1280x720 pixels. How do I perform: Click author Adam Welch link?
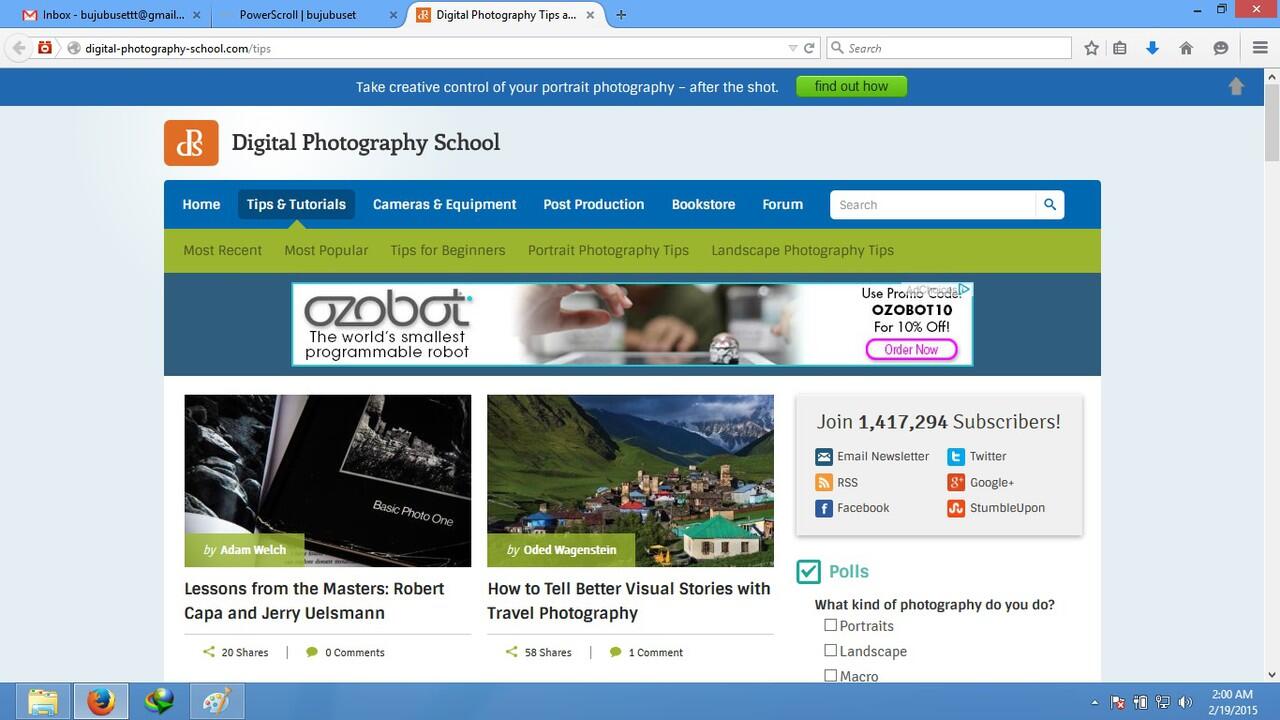(253, 550)
